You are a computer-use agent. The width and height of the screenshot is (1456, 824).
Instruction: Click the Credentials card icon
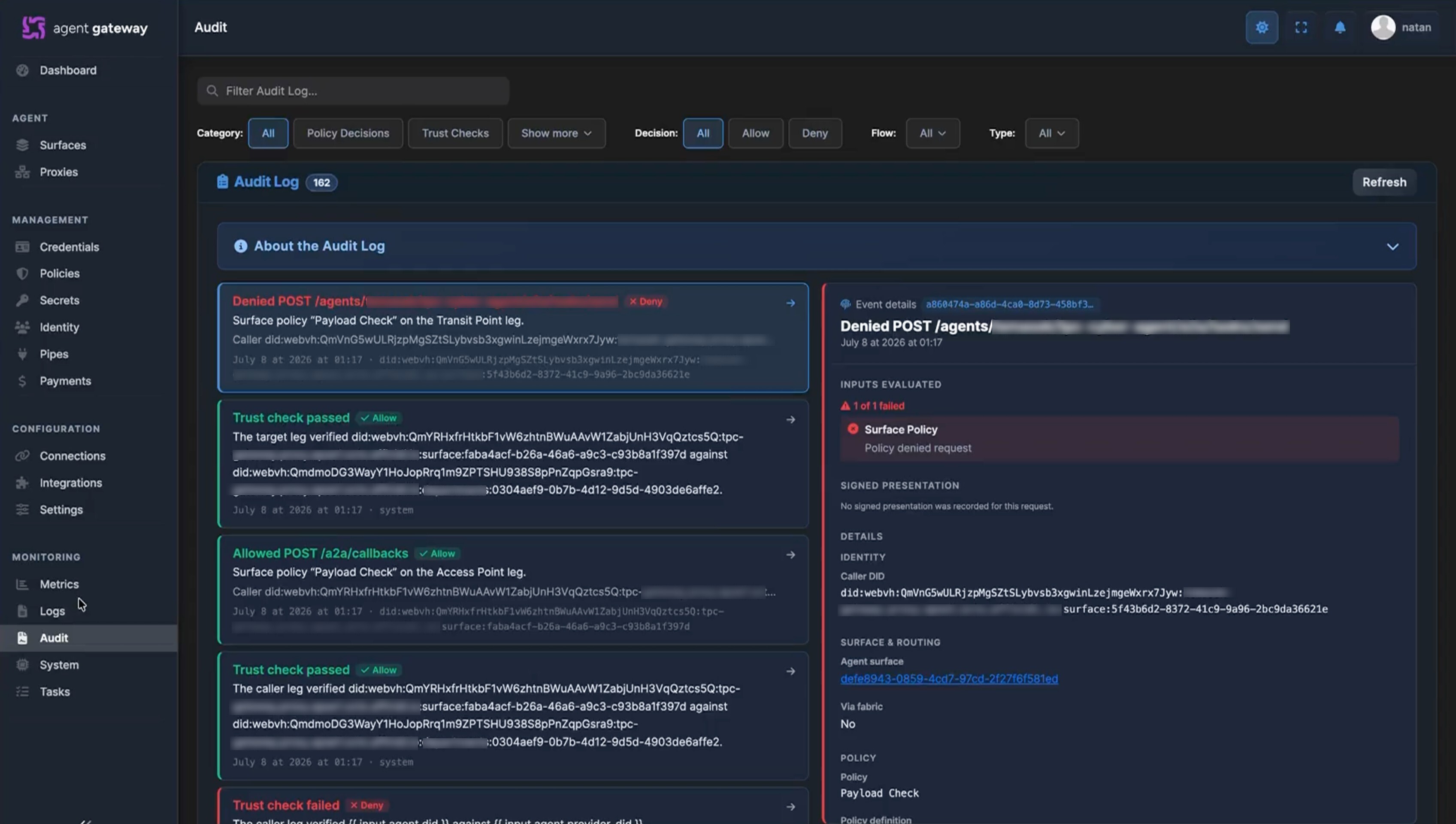[22, 247]
